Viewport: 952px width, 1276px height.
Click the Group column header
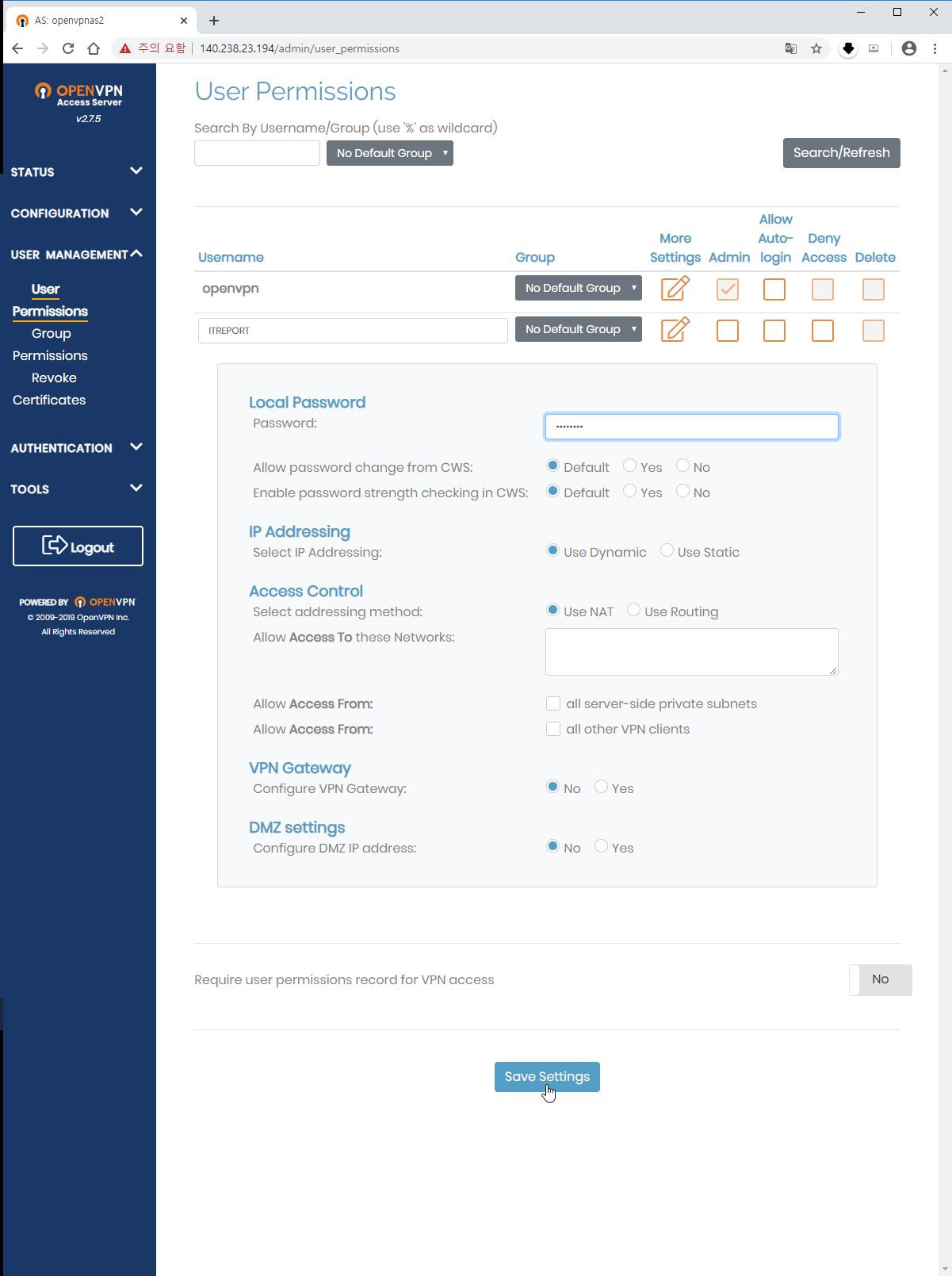point(535,257)
